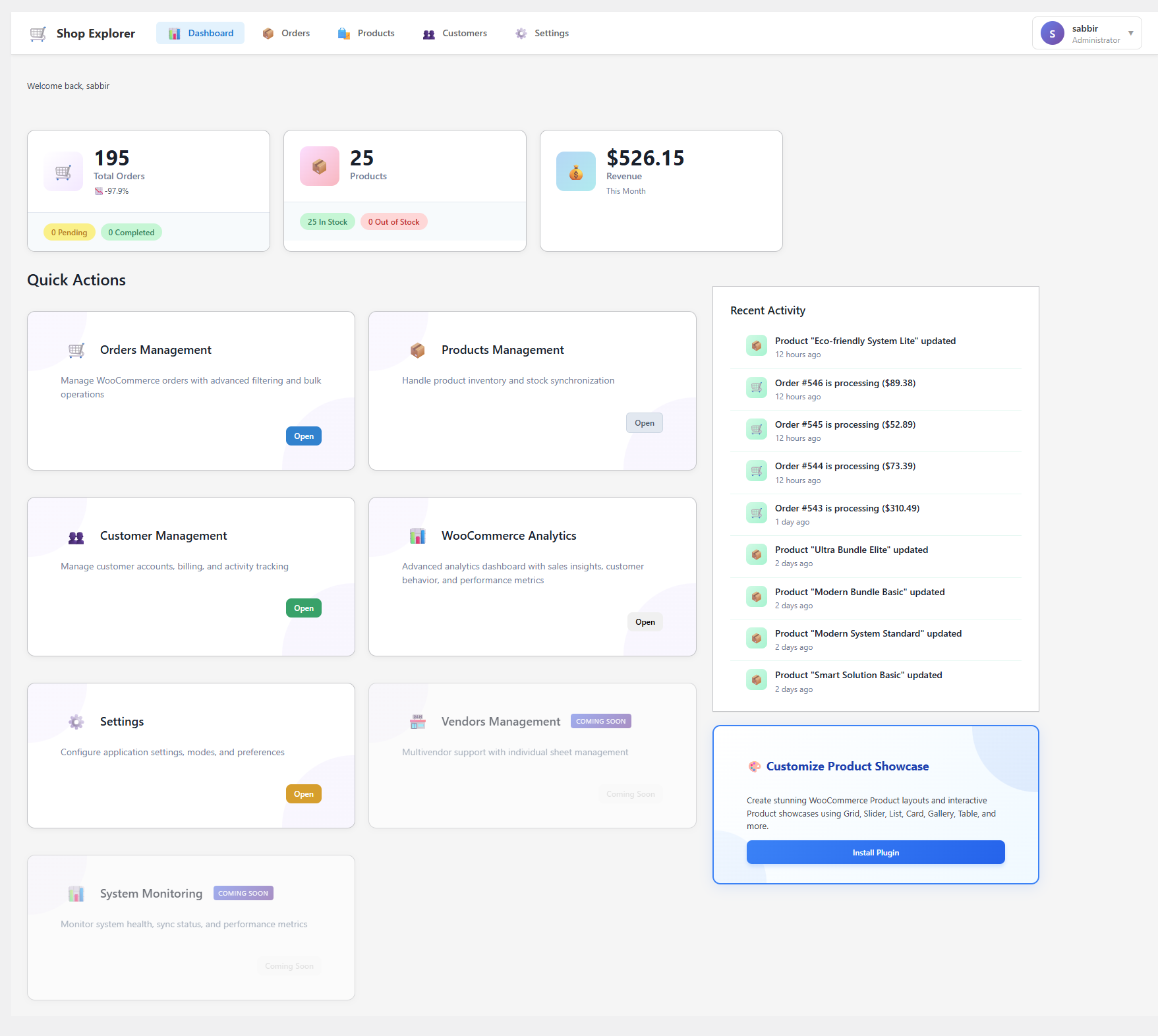Open Products Management
The width and height of the screenshot is (1158, 1036).
pos(645,423)
